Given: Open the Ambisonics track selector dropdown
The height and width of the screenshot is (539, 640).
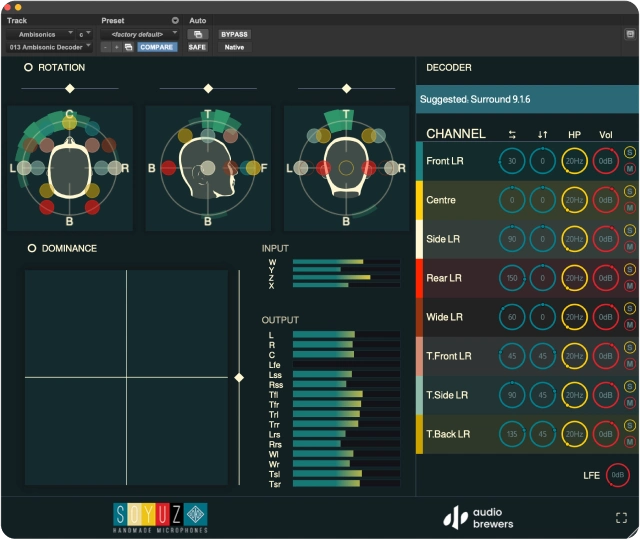Looking at the screenshot, I should [x=40, y=34].
